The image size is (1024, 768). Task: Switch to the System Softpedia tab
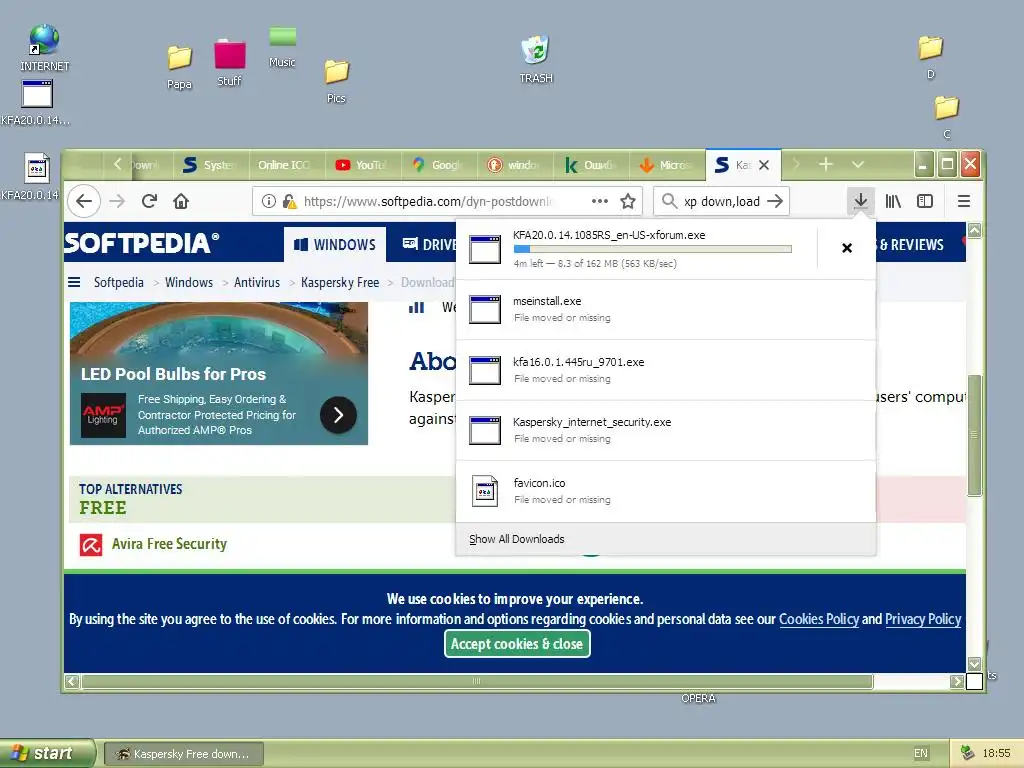(211, 165)
